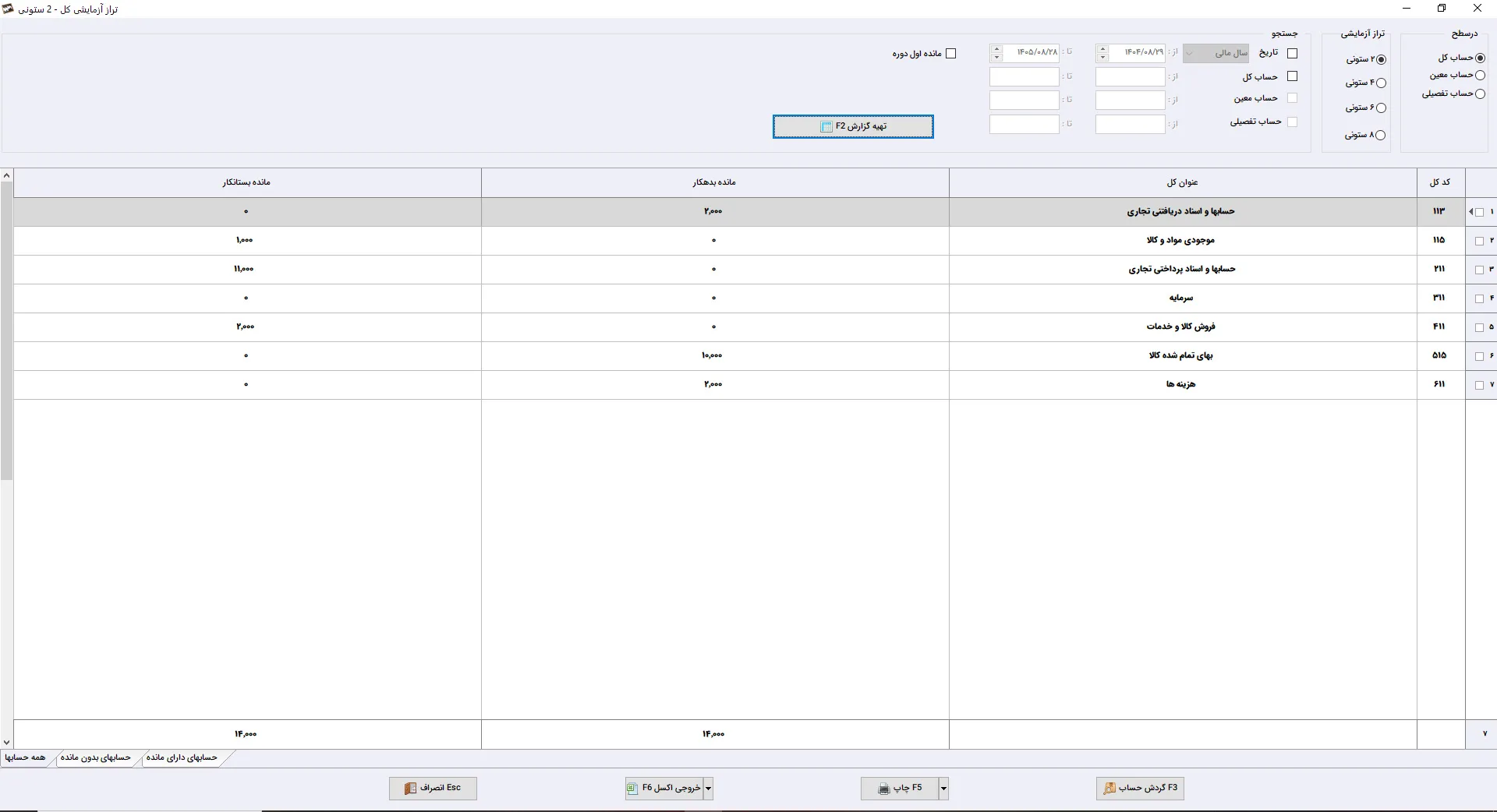Switch to the همه حسابها tab
1497x812 pixels.
26,757
